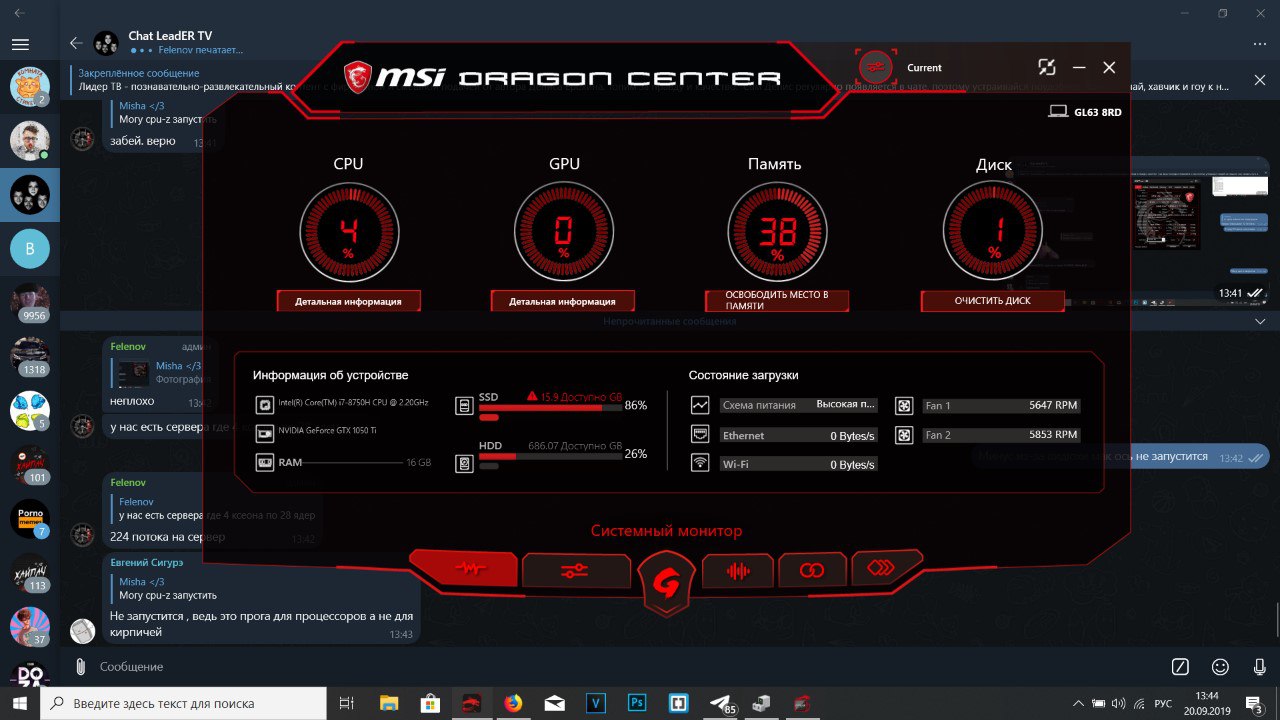Click the Wi-Fi icon in load status
This screenshot has height=720, width=1280.
(700, 464)
